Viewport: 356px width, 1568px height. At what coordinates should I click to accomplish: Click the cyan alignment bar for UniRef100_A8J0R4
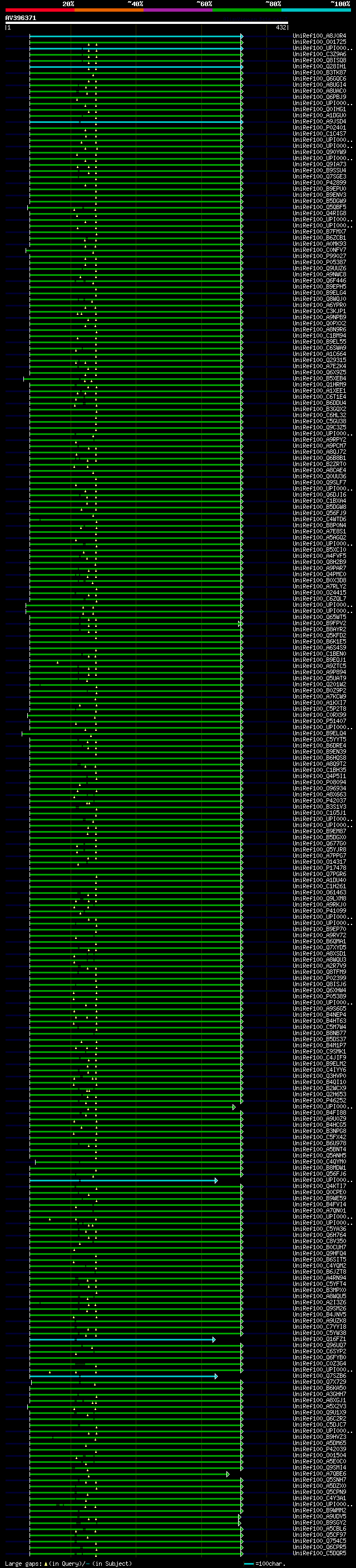point(136,37)
